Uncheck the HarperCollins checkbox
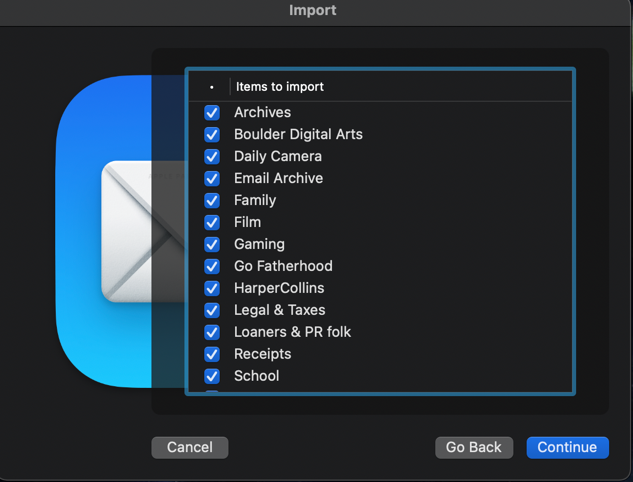This screenshot has height=482, width=633. pos(212,289)
